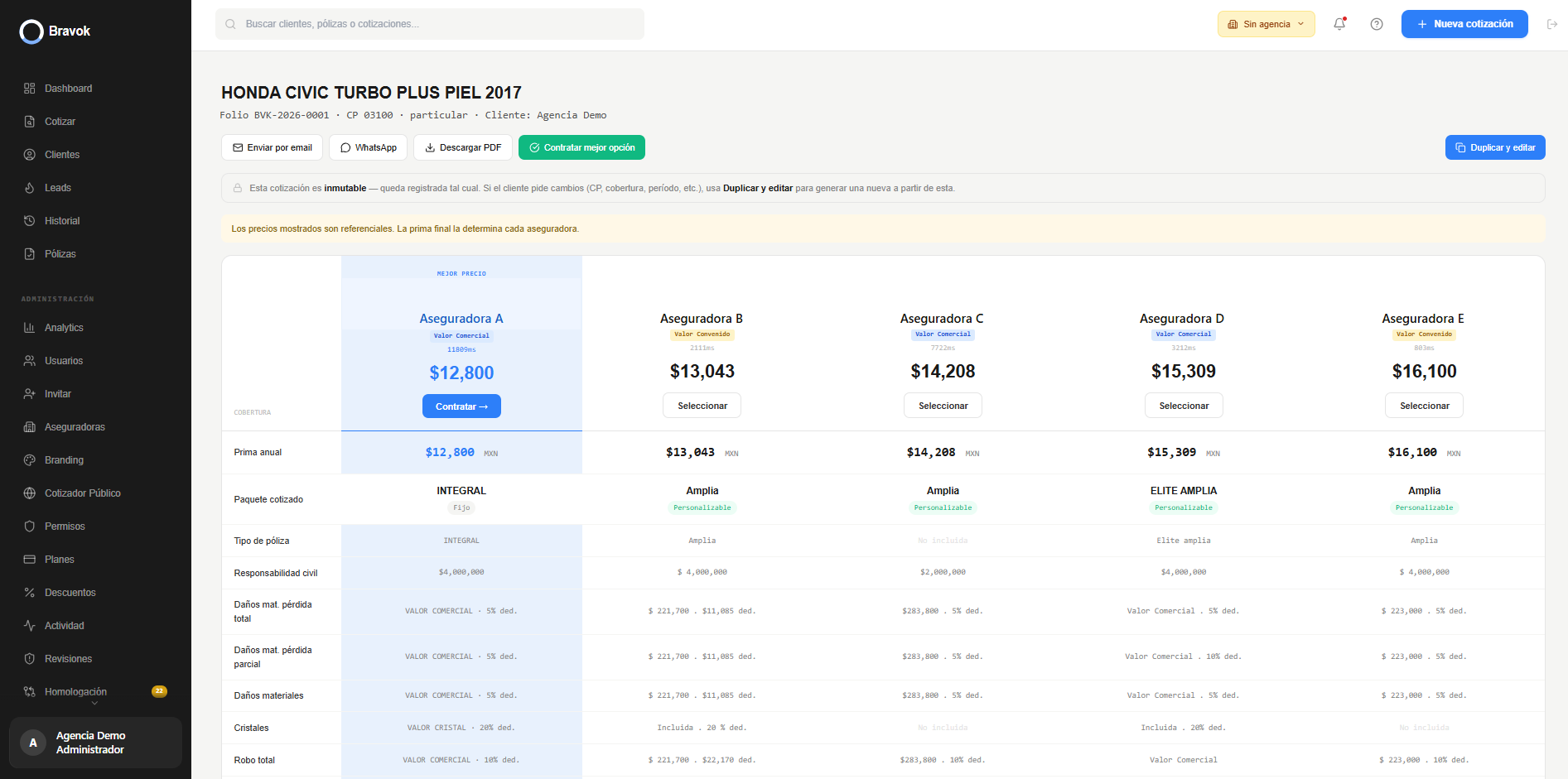Click Seleccionar under Aseguradora C
1568x779 pixels.
(943, 406)
